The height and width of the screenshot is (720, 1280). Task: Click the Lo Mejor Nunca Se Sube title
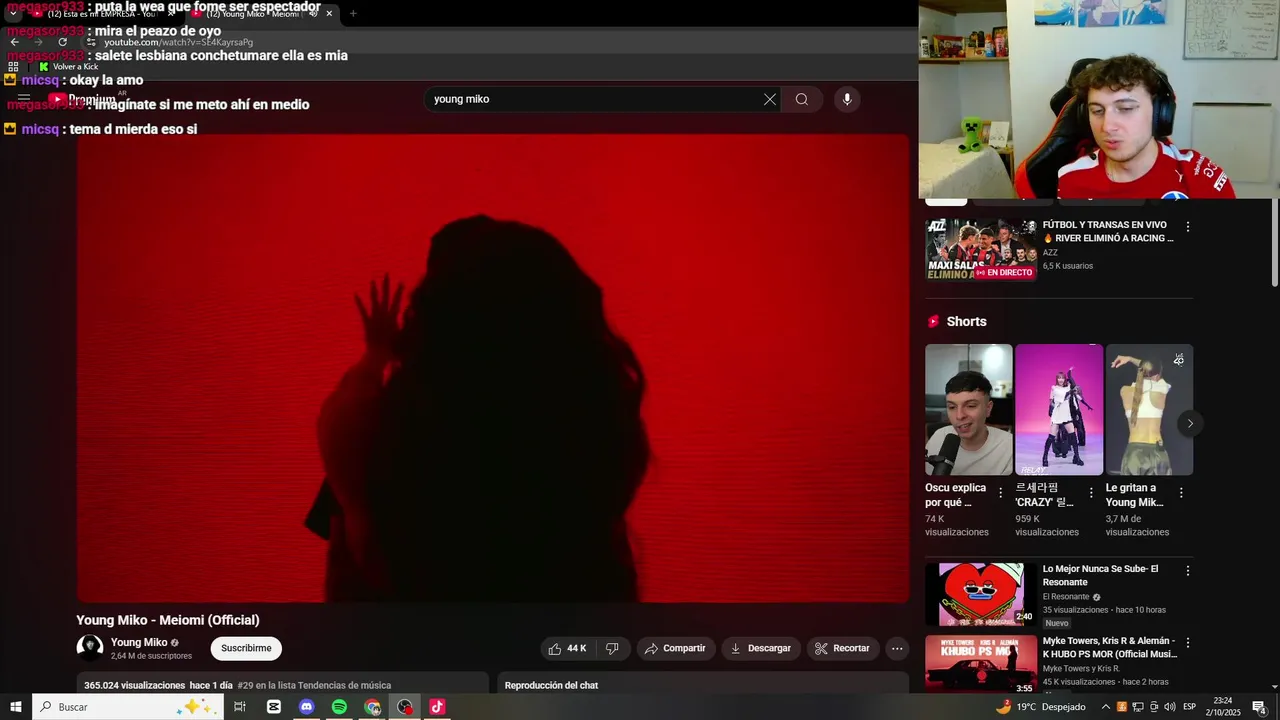coord(1100,575)
